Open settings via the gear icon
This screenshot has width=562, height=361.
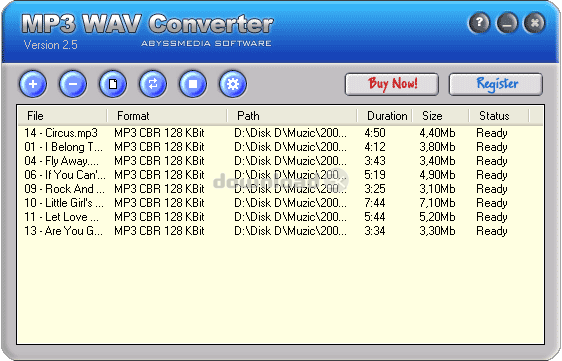[233, 84]
